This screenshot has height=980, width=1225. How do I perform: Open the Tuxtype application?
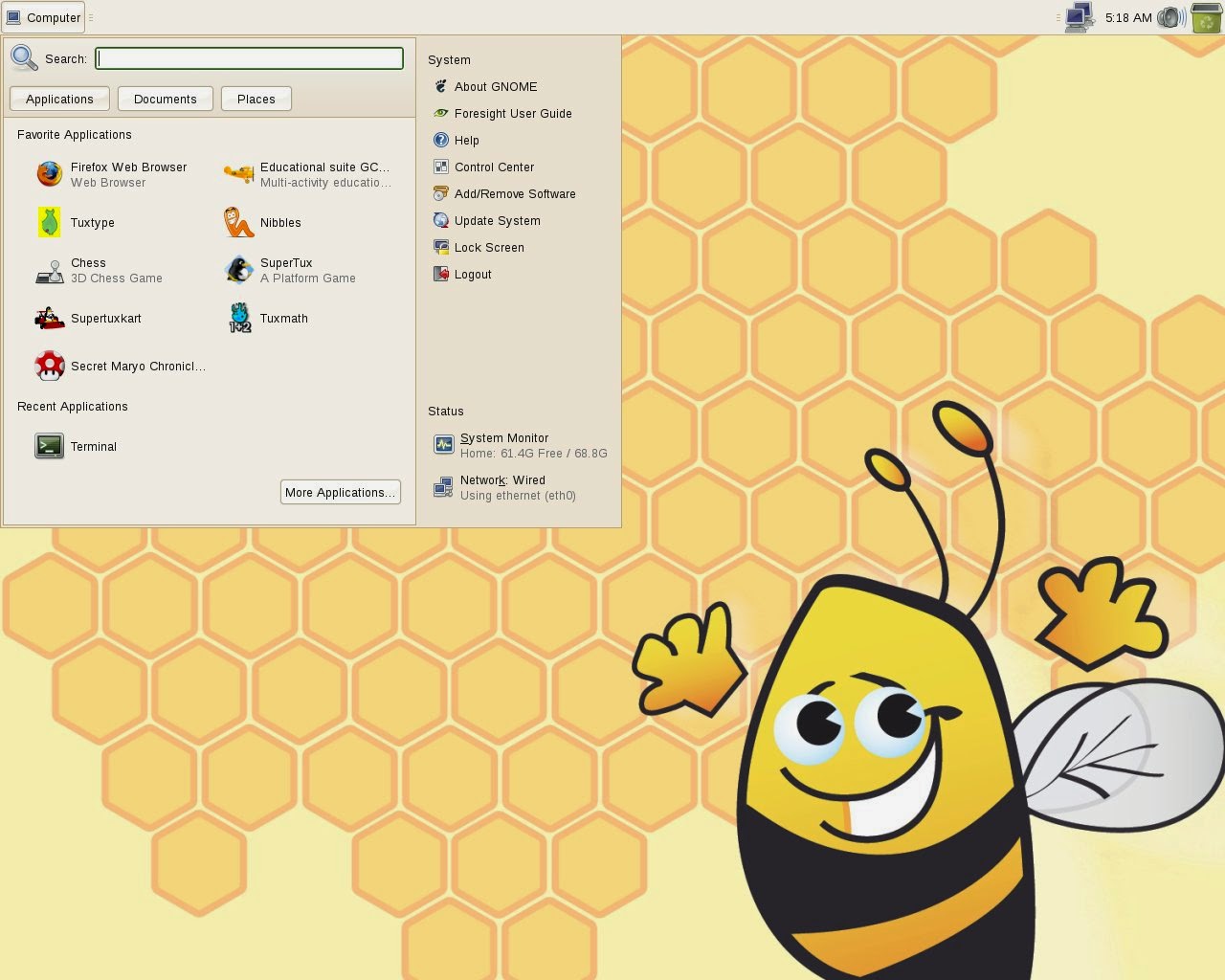tap(92, 223)
